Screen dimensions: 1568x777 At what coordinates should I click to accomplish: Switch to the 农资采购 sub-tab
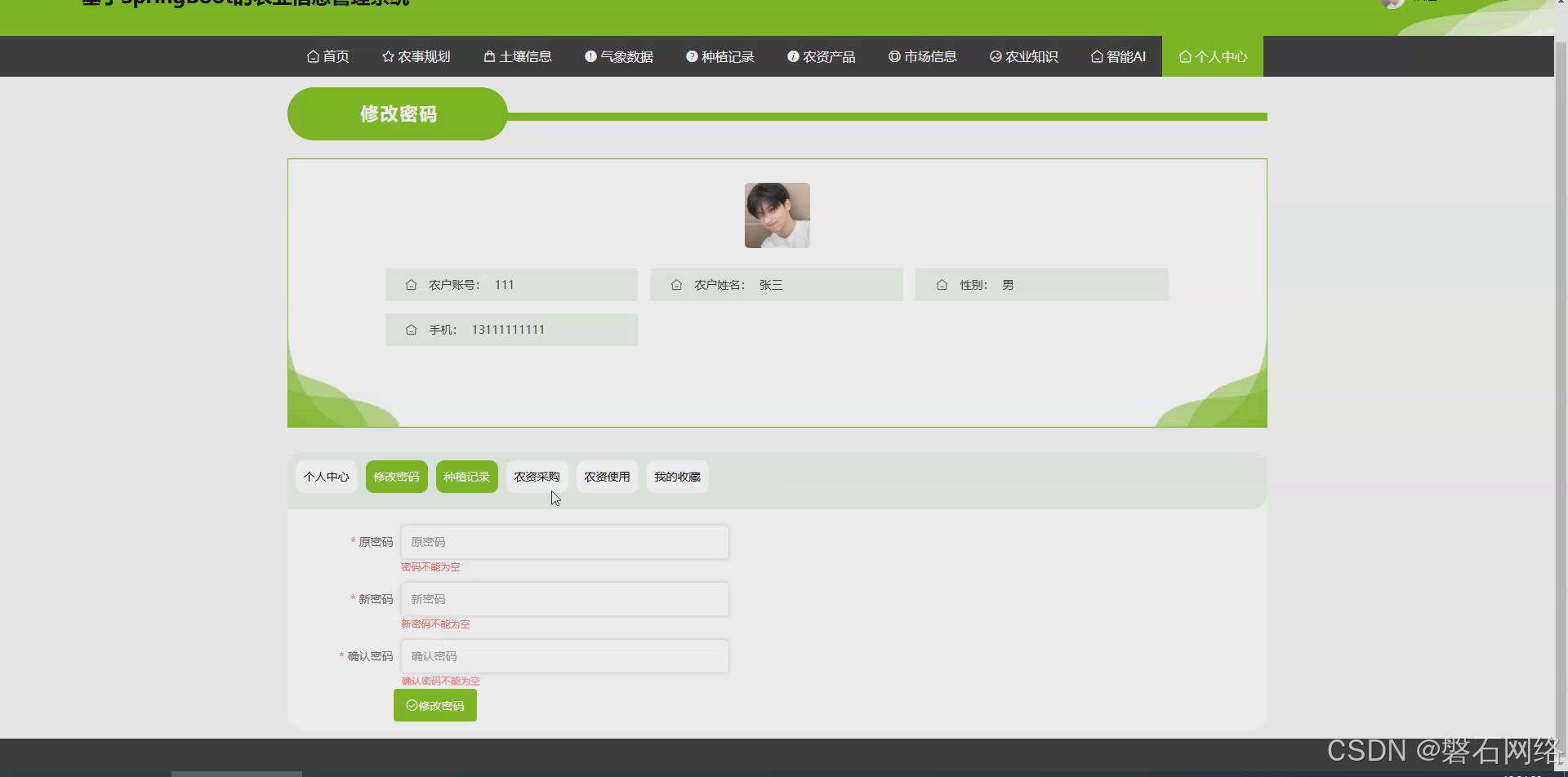pos(537,477)
